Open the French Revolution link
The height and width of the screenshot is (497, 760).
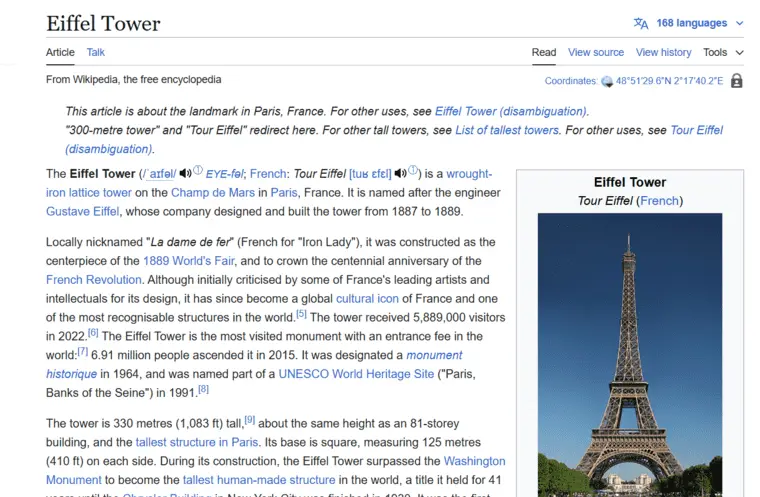click(x=94, y=280)
